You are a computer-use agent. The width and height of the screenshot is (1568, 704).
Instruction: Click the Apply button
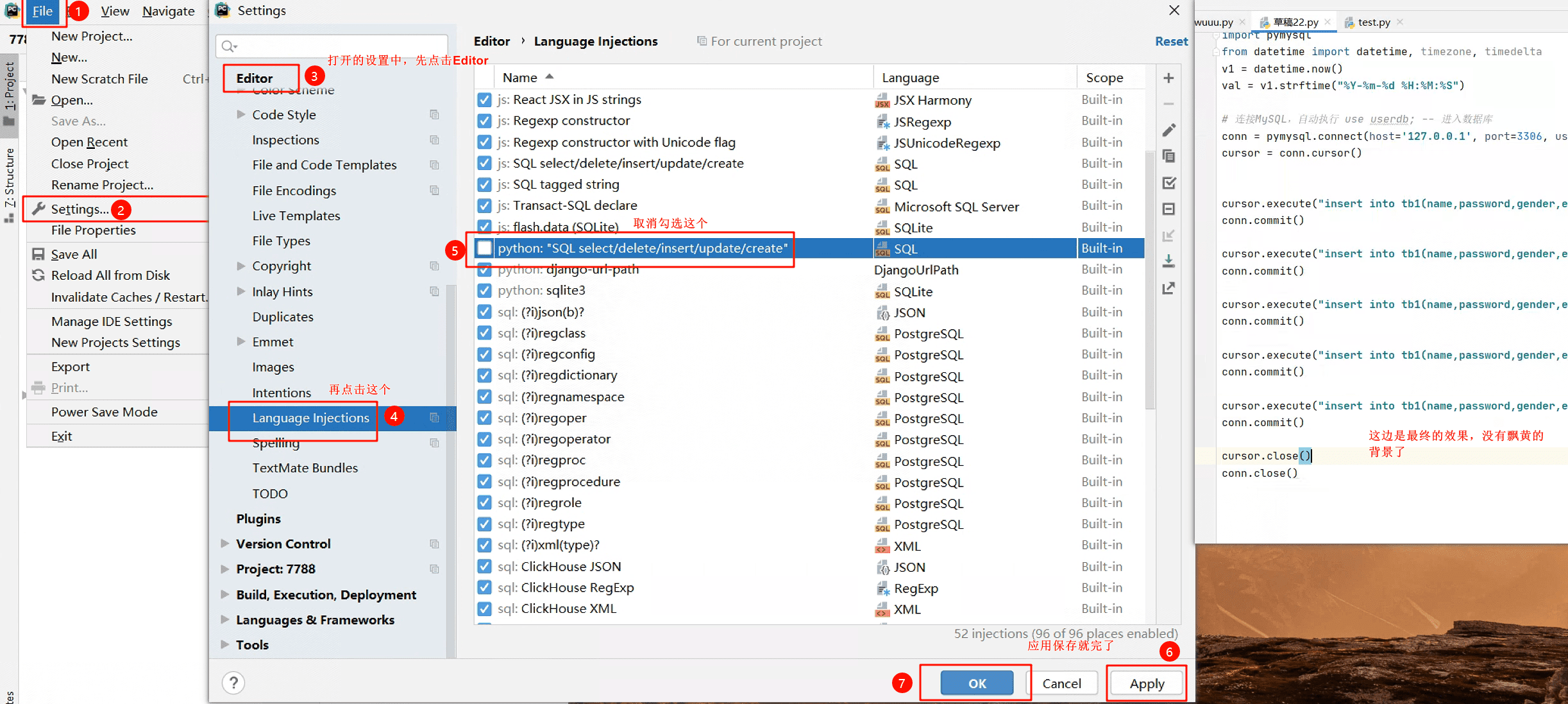point(1147,683)
